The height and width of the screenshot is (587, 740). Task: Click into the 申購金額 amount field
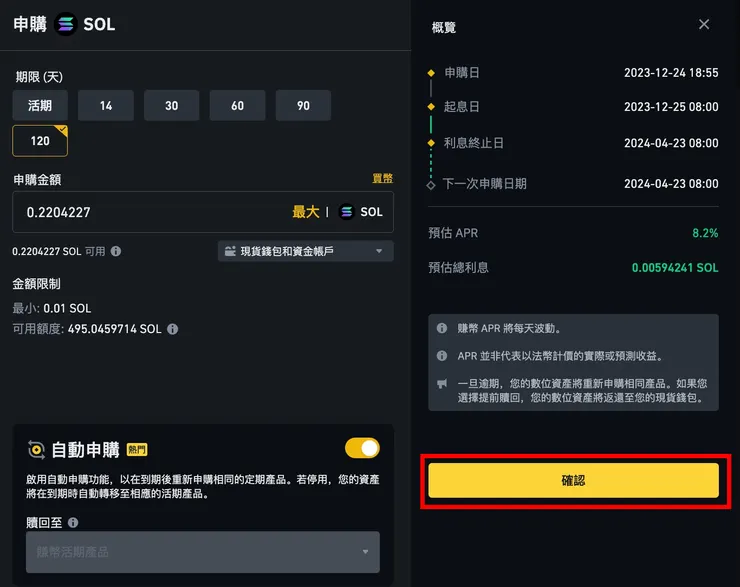[203, 212]
